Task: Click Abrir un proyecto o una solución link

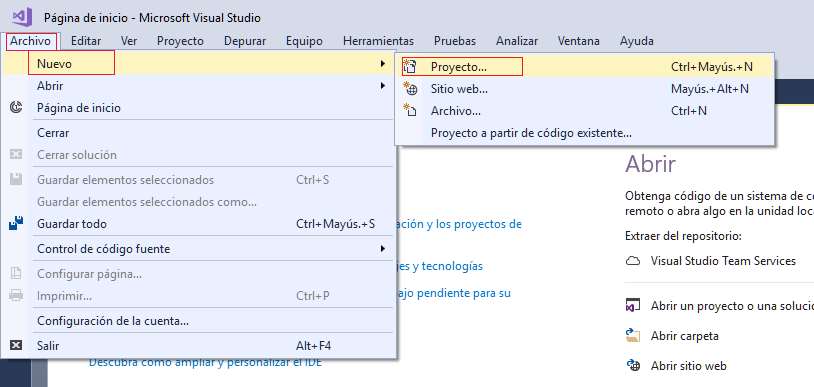Action: click(x=732, y=306)
